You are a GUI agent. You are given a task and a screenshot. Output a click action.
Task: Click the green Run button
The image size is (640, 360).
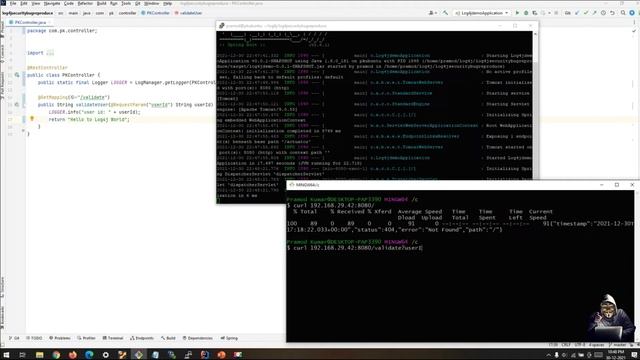[517, 13]
